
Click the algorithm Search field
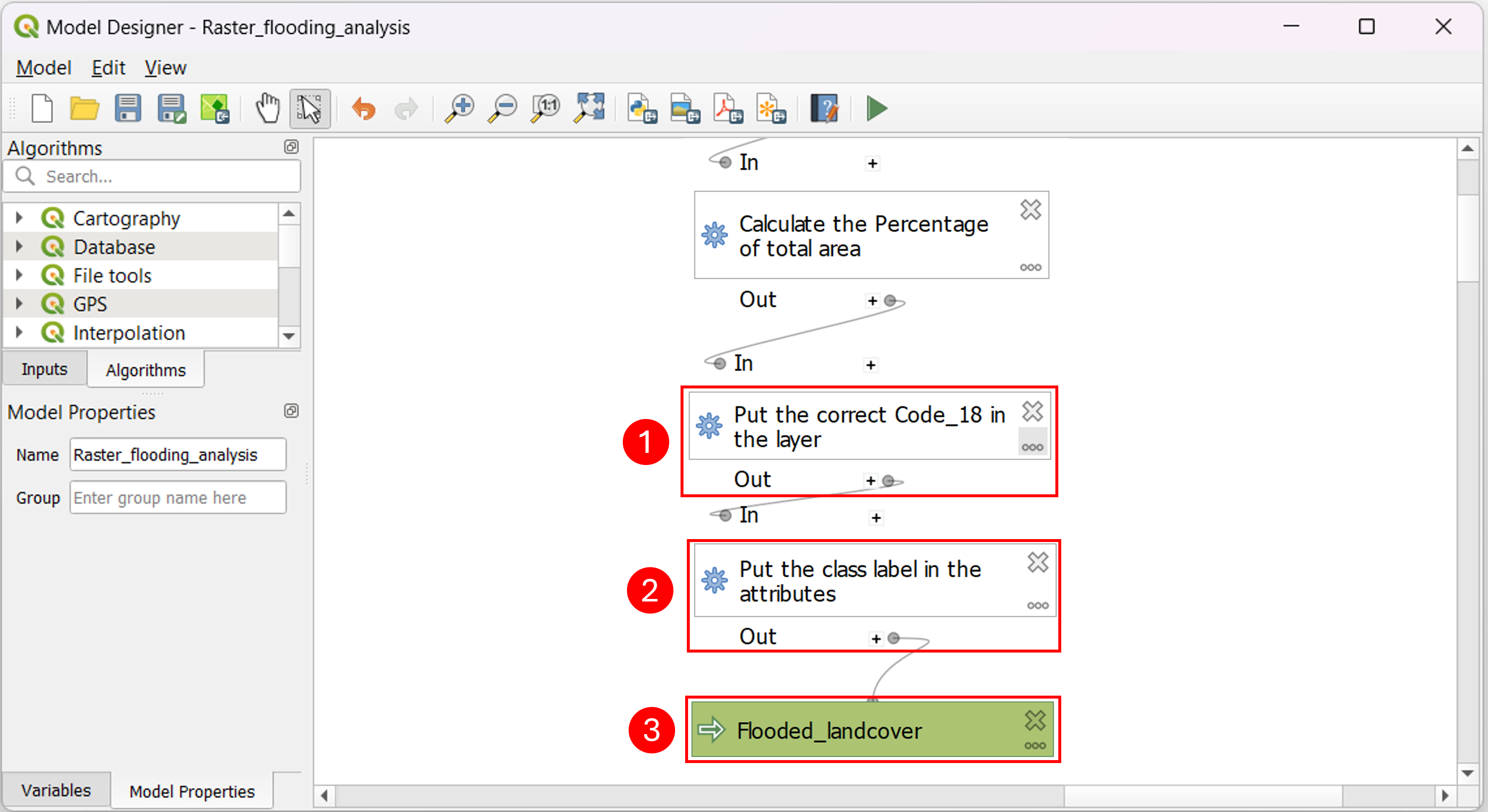pyautogui.click(x=152, y=176)
